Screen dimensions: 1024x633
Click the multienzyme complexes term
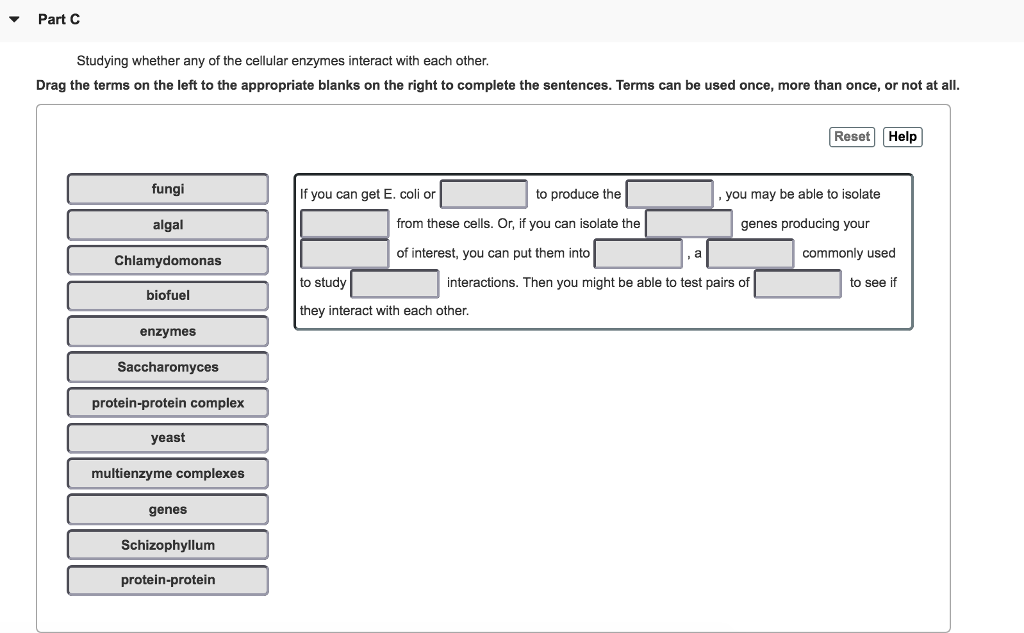[167, 473]
